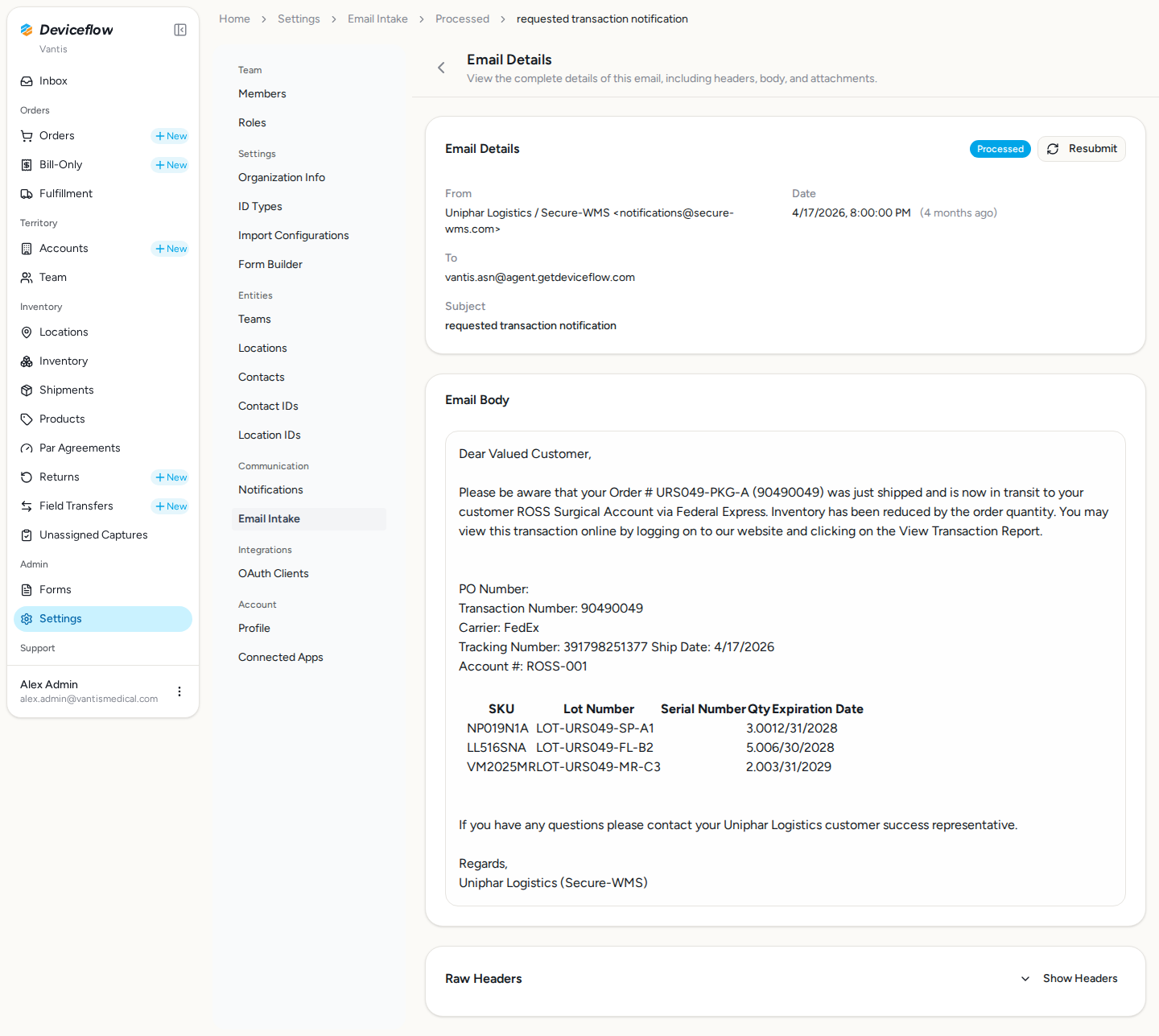1159x1036 pixels.
Task: Click the Bill-Only receipt icon
Action: (27, 165)
